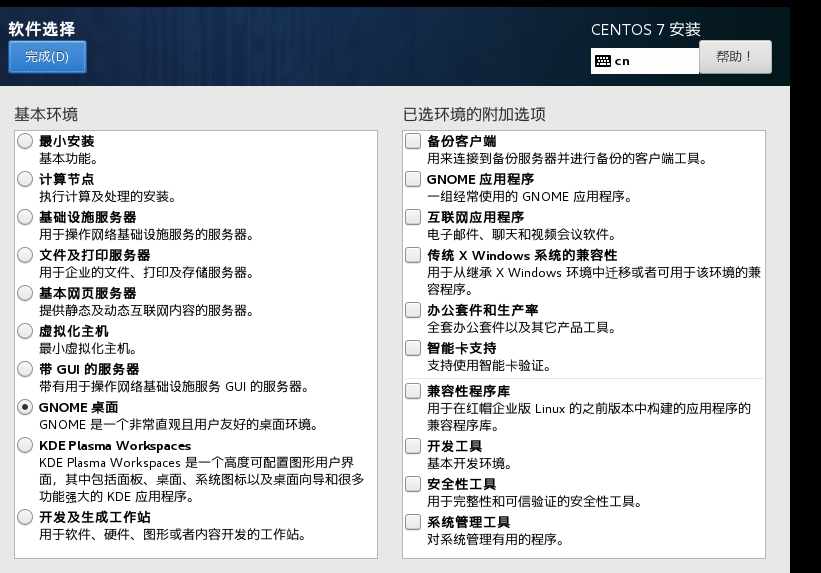Click description 执行计算及处理的安装。
The height and width of the screenshot is (573, 821).
tap(107, 196)
